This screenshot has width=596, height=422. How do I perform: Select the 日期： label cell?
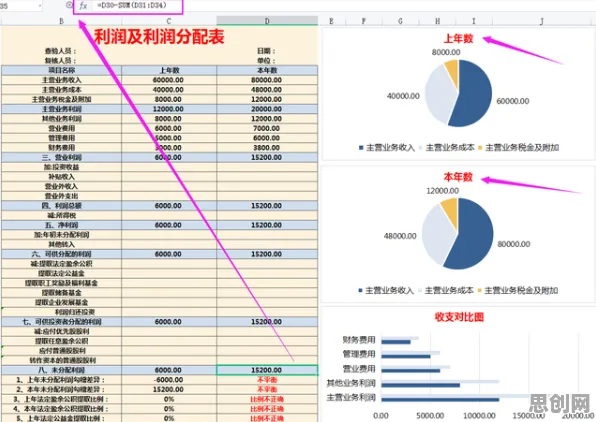click(266, 51)
